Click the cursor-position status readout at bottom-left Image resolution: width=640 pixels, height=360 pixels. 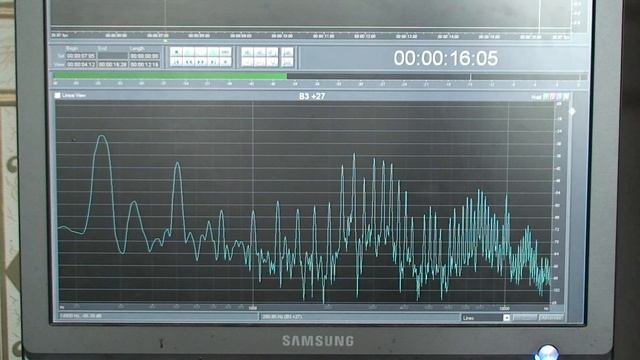[x=81, y=316]
